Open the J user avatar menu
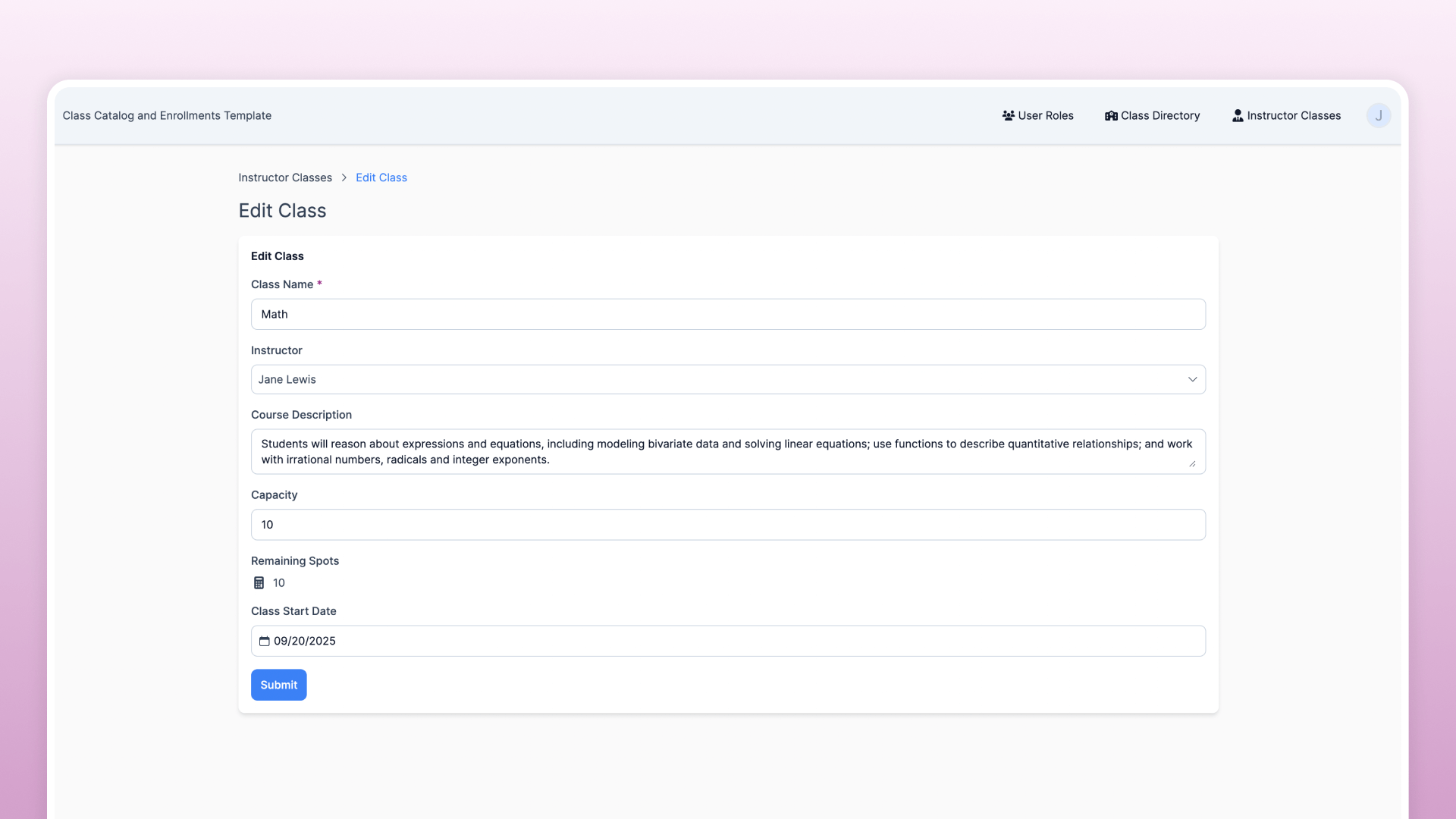The width and height of the screenshot is (1456, 819). point(1378,115)
